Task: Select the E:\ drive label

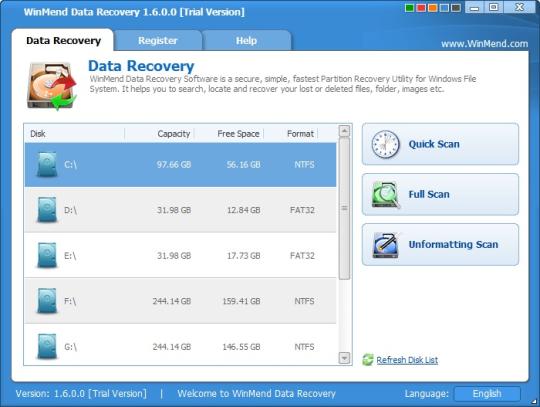Action: coord(70,255)
